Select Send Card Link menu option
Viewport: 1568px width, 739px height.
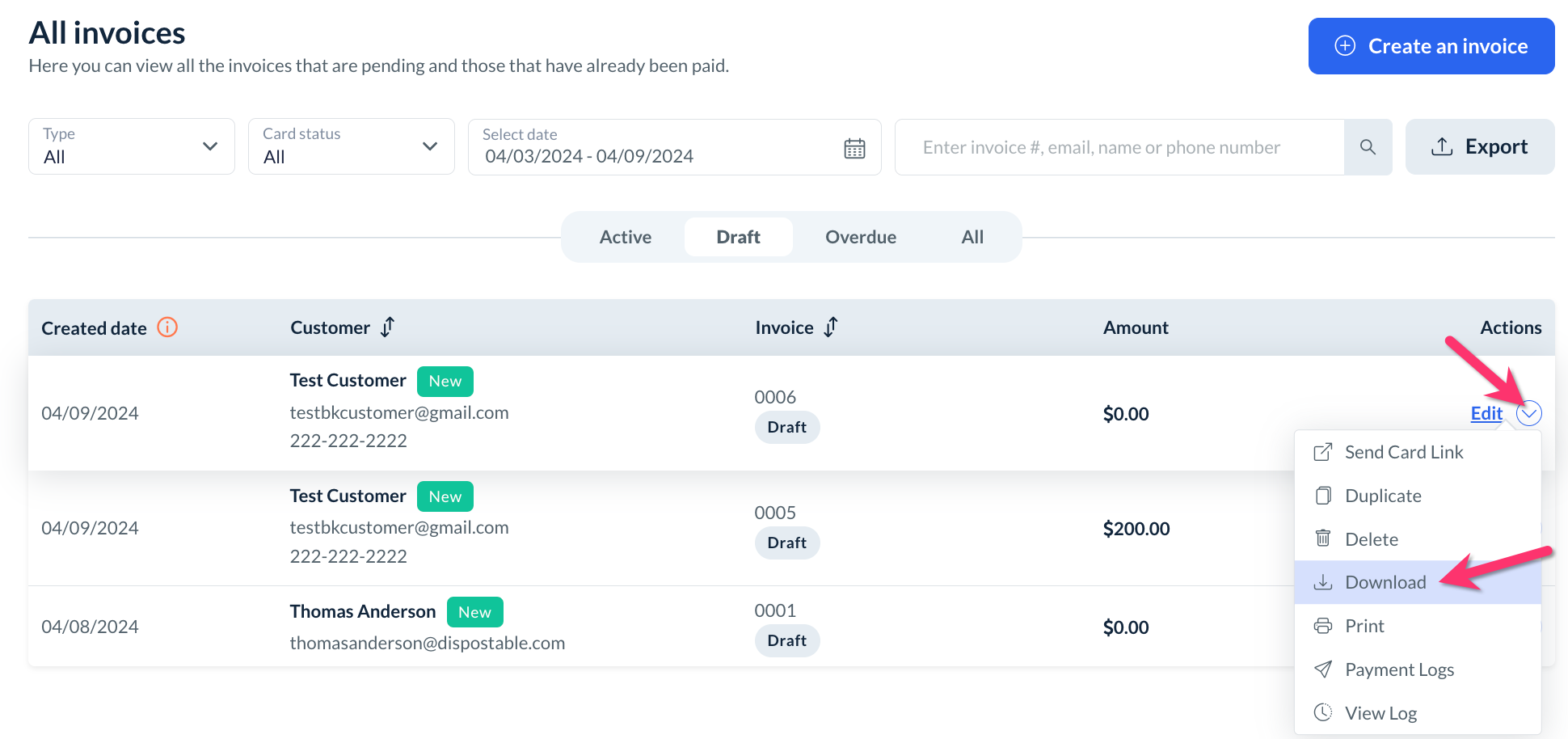coord(1403,452)
